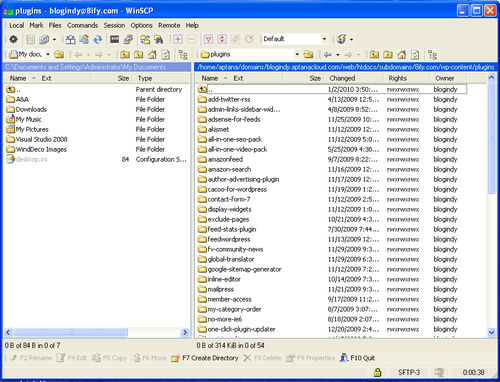The width and height of the screenshot is (500, 382).
Task: Select the all-in-one-seo-pack remote folder
Action: (230, 139)
